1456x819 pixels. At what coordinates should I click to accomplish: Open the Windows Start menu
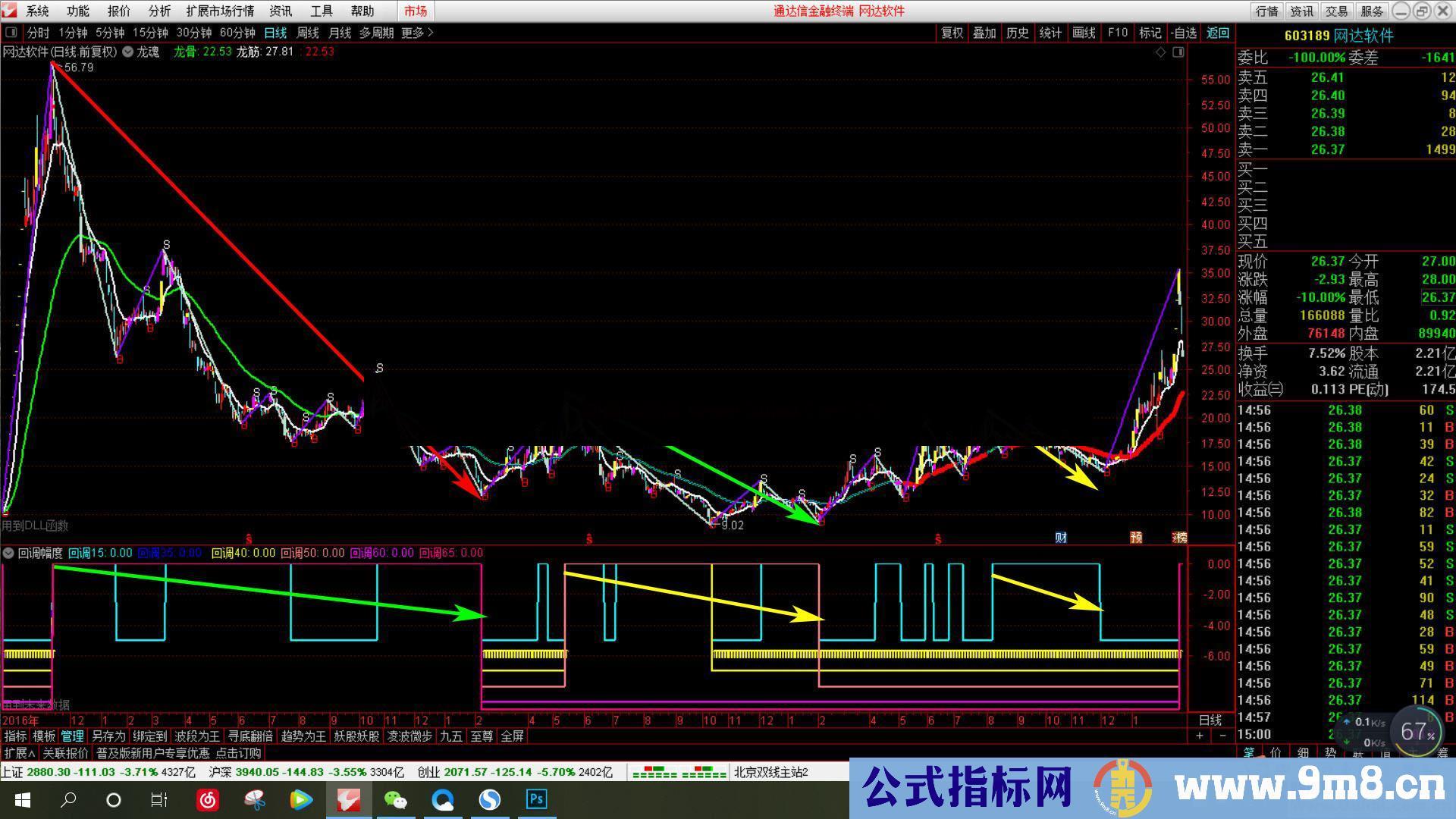22,799
